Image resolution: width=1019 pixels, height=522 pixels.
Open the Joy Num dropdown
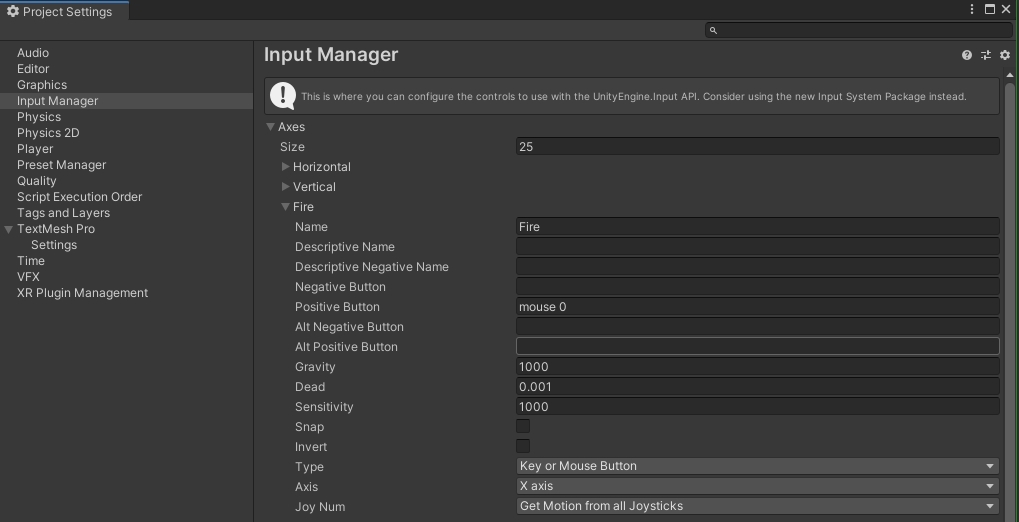coord(758,506)
